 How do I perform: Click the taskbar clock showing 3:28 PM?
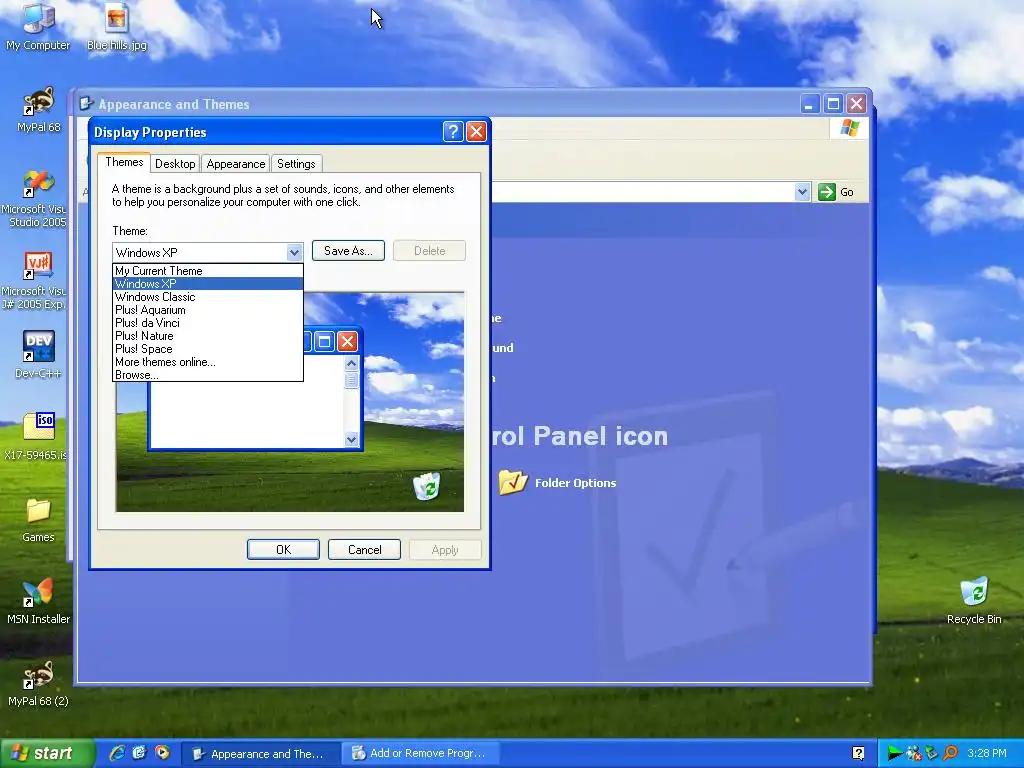[987, 754]
